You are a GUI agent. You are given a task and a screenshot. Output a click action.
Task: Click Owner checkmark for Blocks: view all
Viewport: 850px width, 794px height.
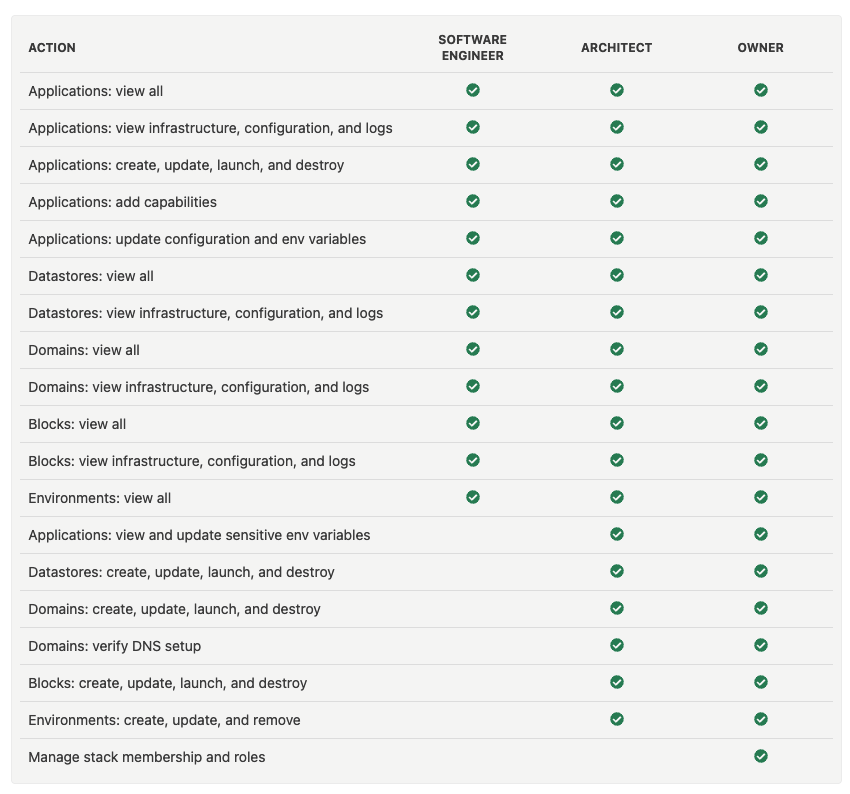761,423
